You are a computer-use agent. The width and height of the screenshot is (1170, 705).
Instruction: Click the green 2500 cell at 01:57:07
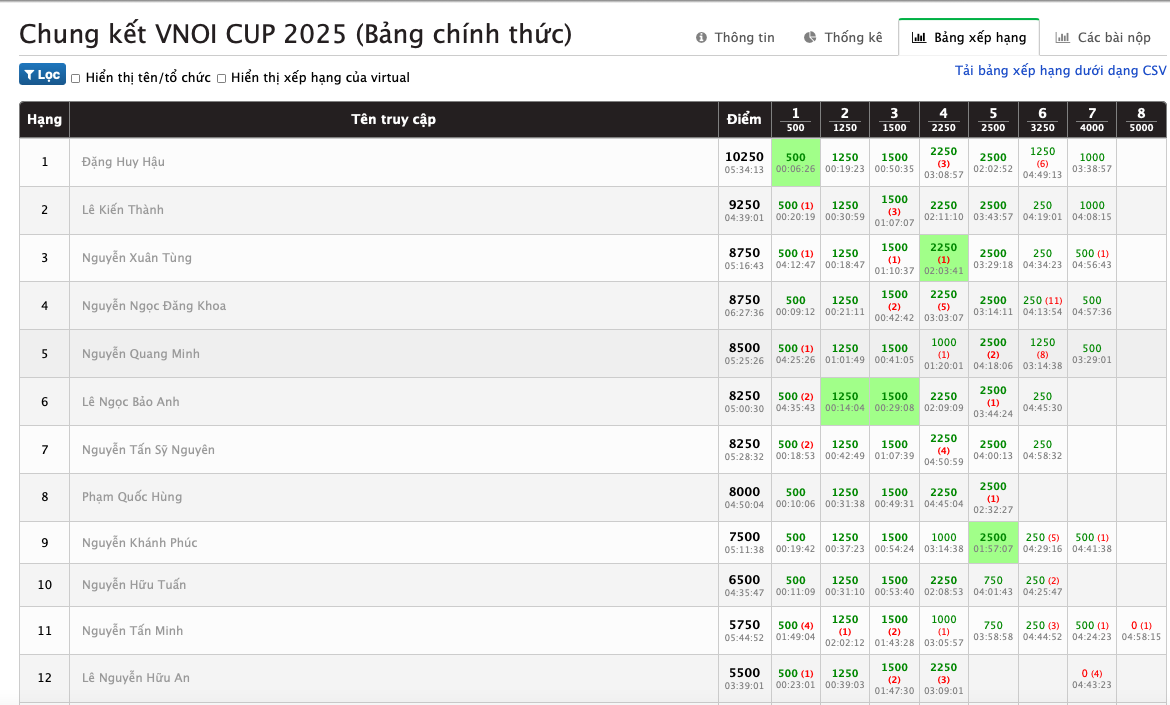[993, 542]
